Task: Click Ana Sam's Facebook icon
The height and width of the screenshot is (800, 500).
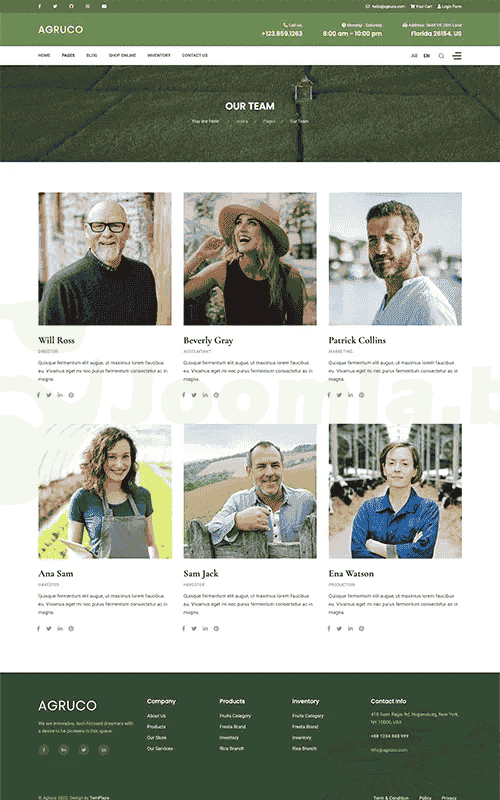Action: [x=39, y=629]
